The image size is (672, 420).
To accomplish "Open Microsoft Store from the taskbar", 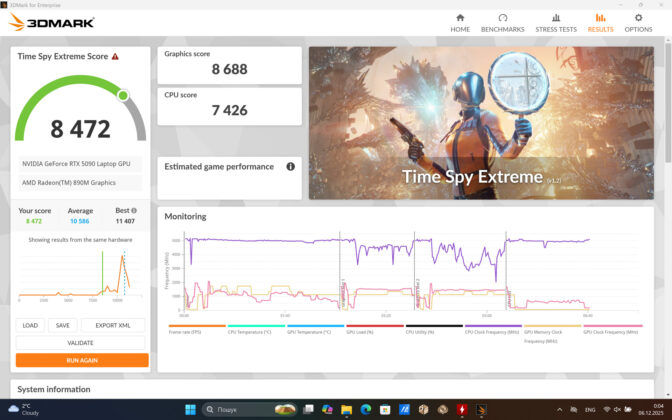I will click(384, 409).
